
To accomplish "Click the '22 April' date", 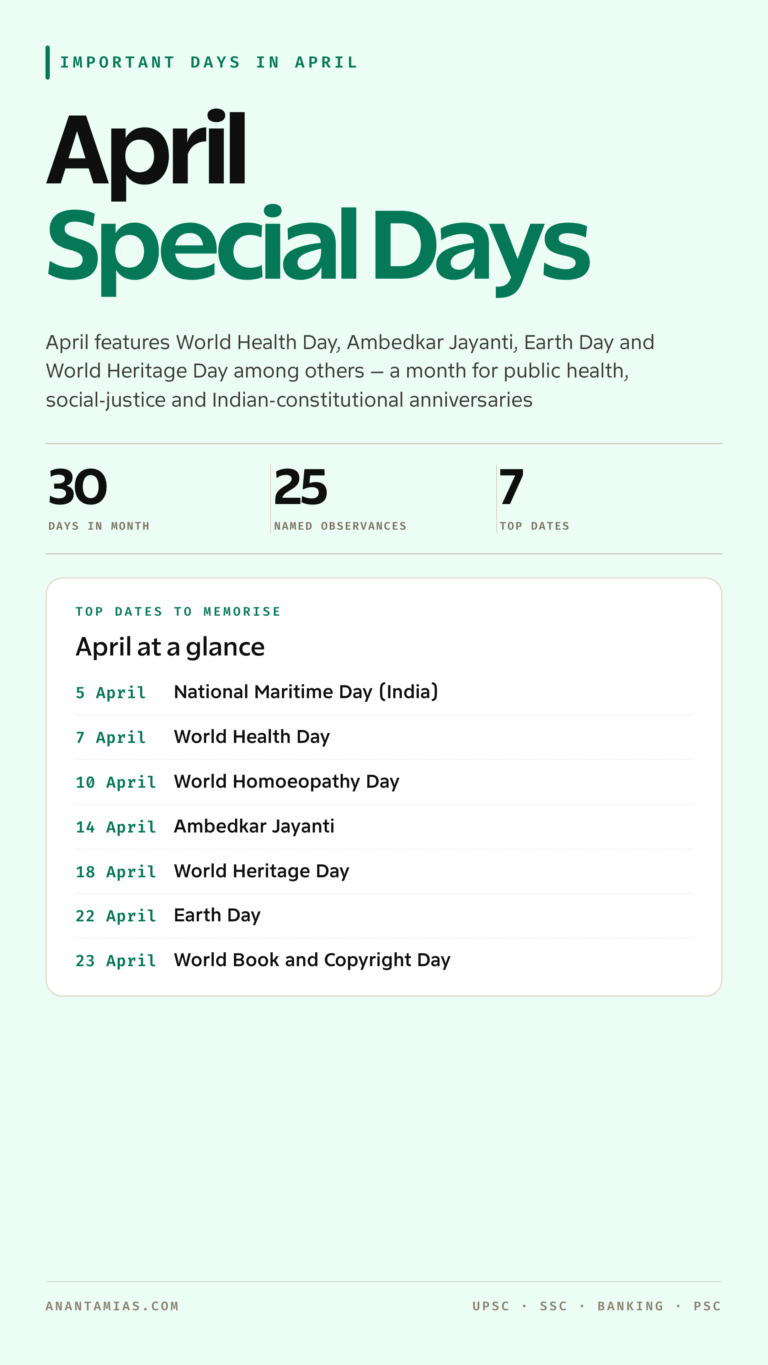I will 116,916.
